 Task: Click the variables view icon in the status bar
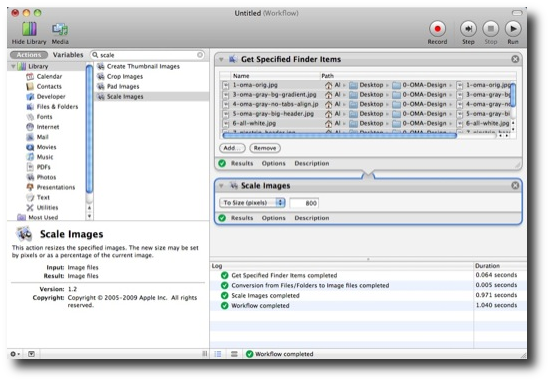[234, 354]
